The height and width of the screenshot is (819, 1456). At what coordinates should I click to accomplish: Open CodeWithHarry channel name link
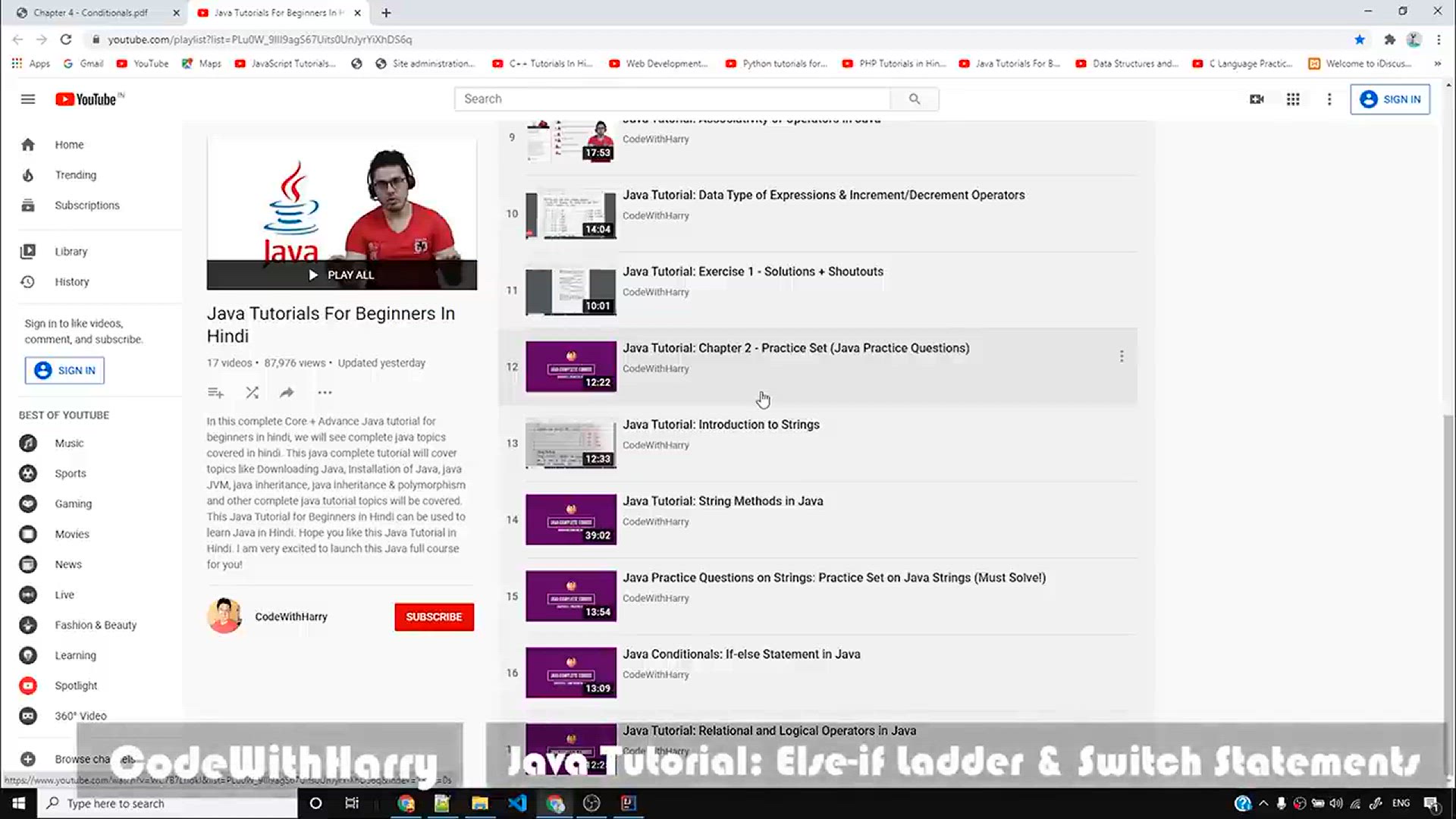(291, 617)
